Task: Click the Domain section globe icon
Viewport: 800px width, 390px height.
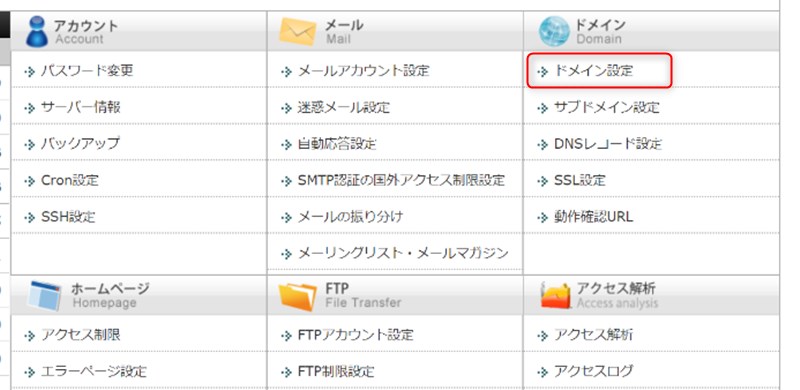Action: coord(554,31)
